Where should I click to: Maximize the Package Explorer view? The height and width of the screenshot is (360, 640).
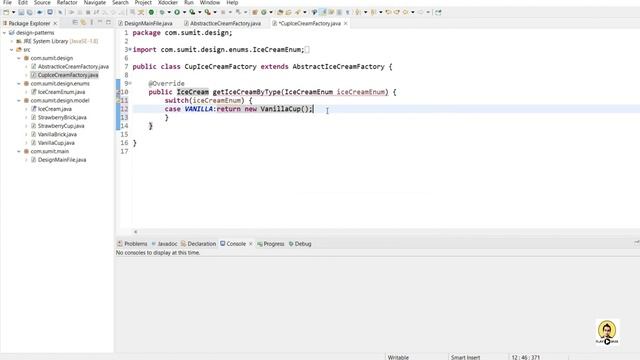108,23
